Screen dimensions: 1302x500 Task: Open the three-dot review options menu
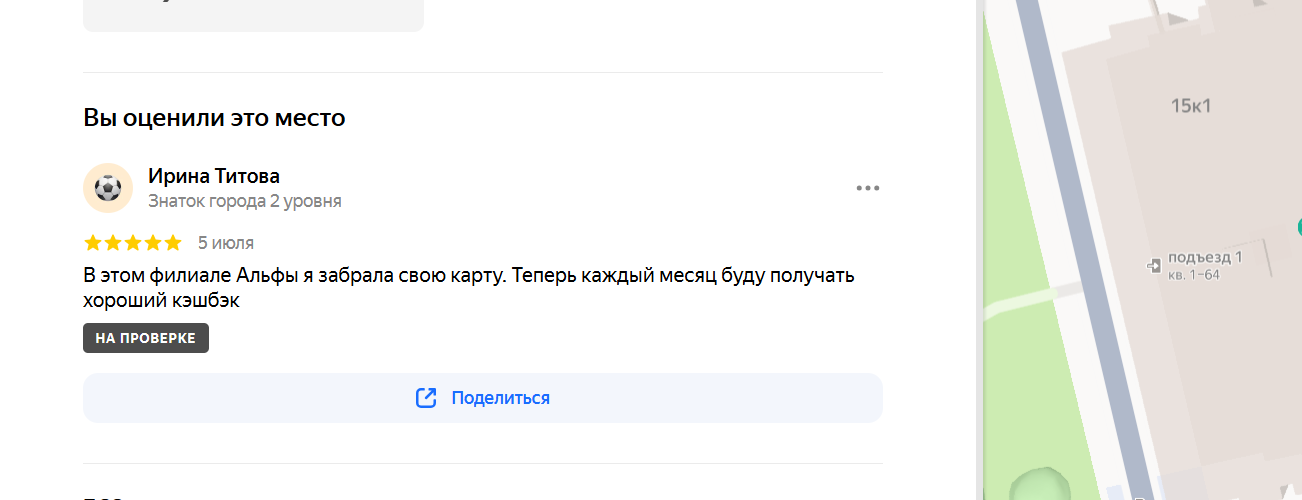pyautogui.click(x=867, y=188)
